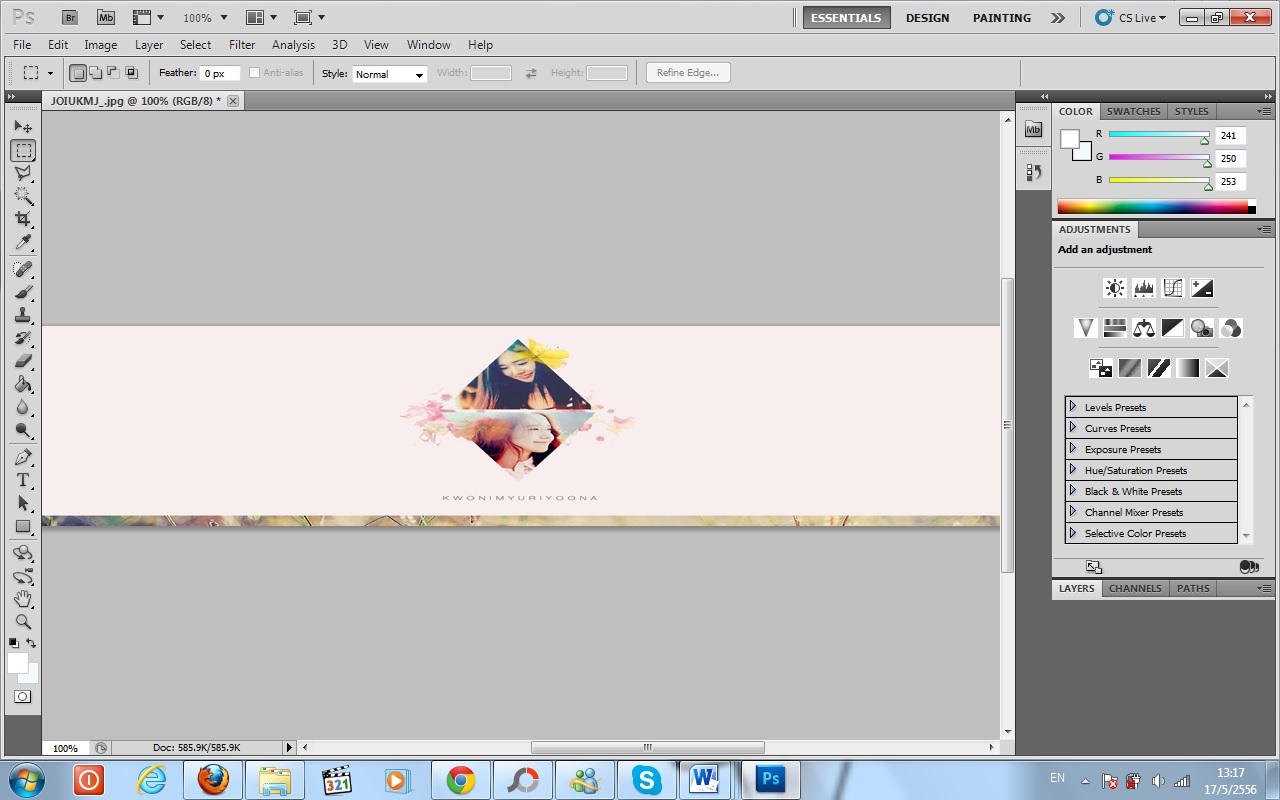1280x800 pixels.
Task: Open the Arrange Documents dropdown
Action: [261, 17]
